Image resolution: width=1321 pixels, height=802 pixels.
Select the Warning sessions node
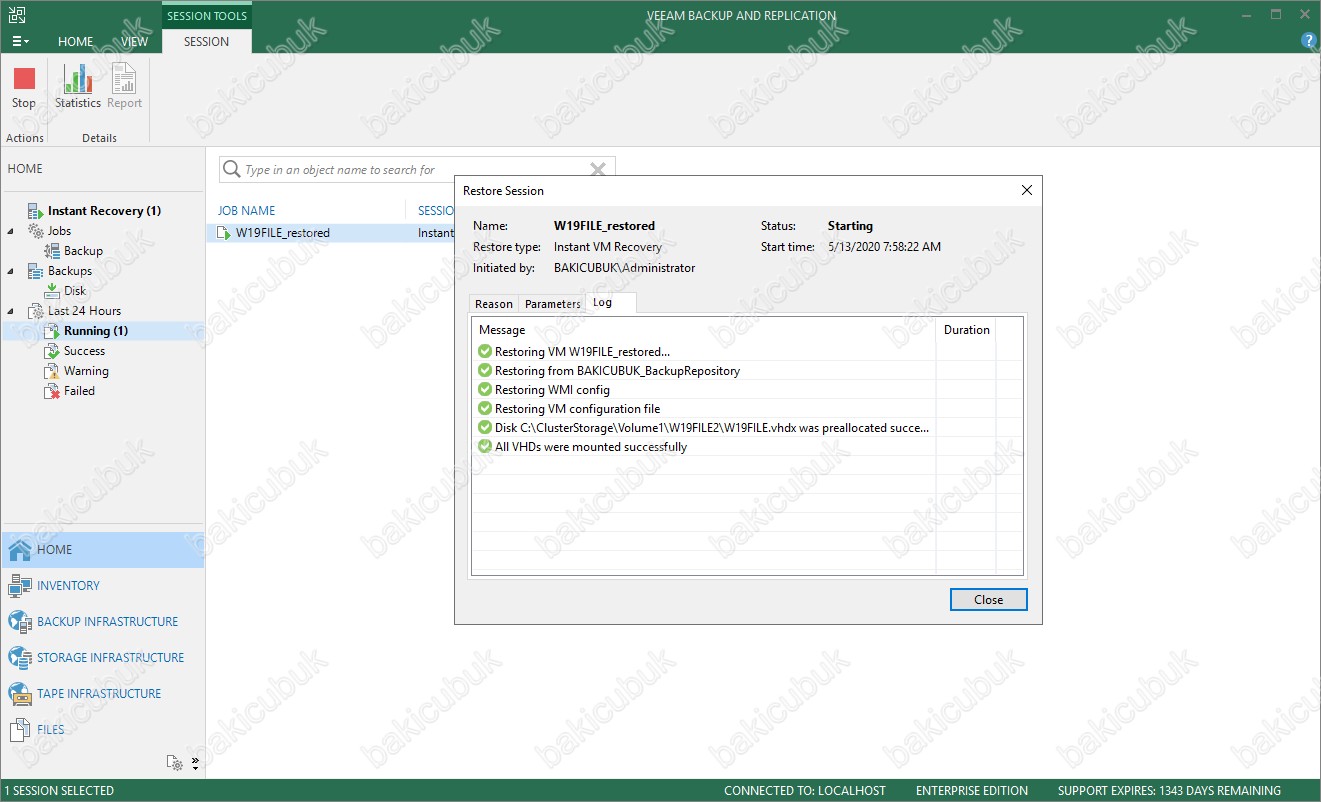tap(86, 371)
